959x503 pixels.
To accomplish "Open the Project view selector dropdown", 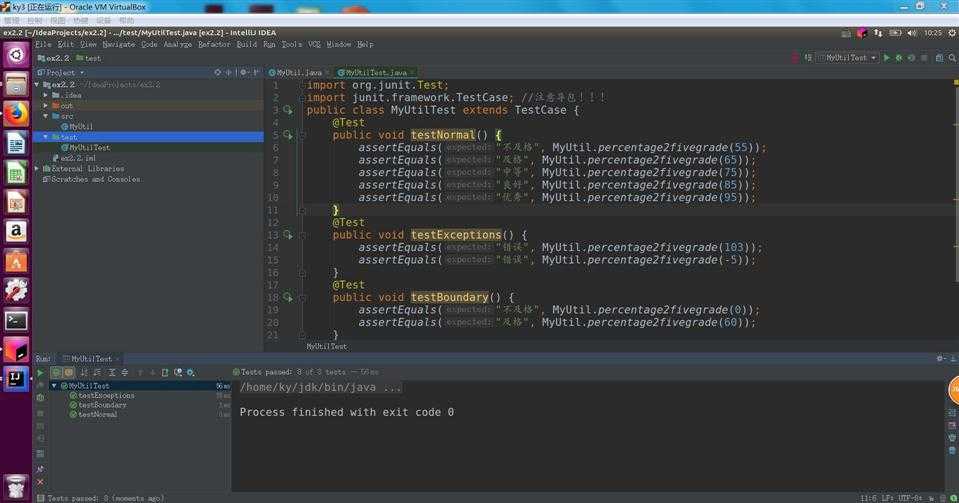I will pyautogui.click(x=61, y=72).
